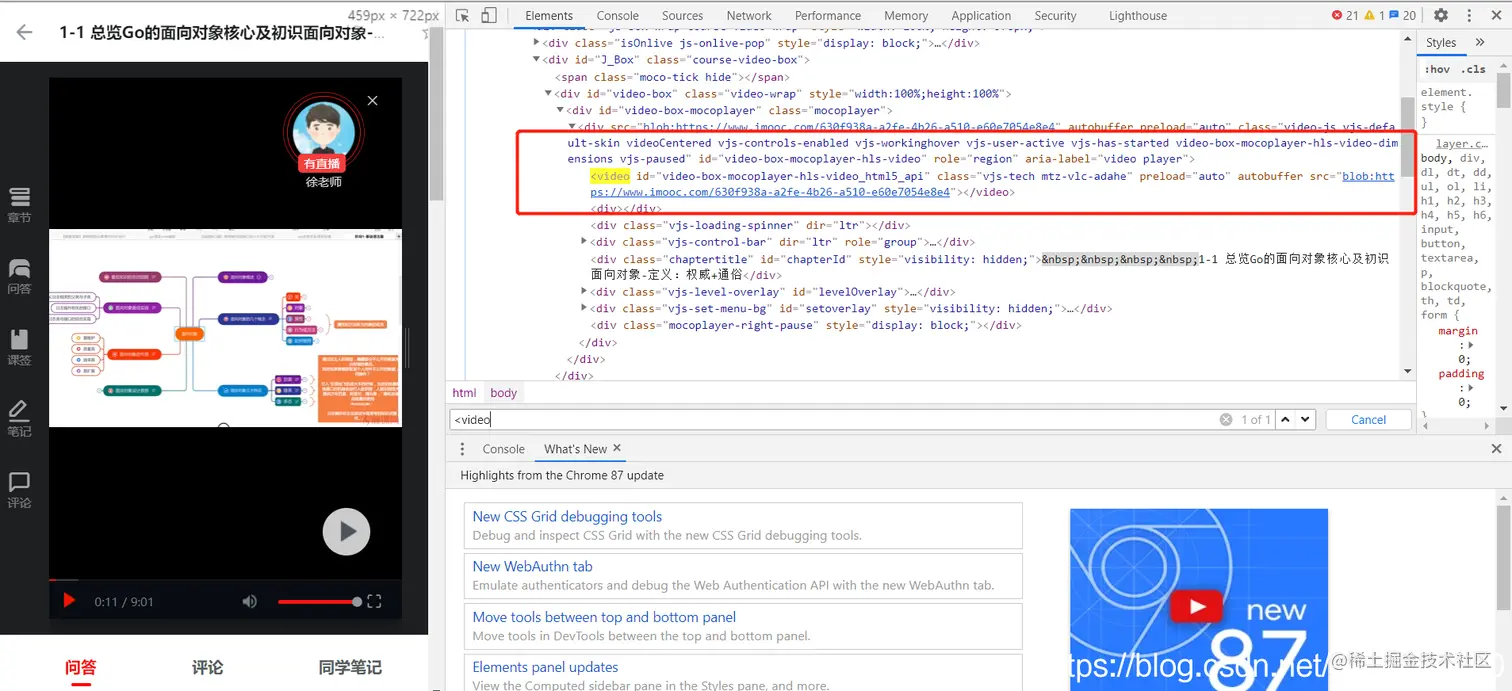This screenshot has width=1512, height=691.
Task: Go to previous search result arrow
Action: coord(1286,420)
